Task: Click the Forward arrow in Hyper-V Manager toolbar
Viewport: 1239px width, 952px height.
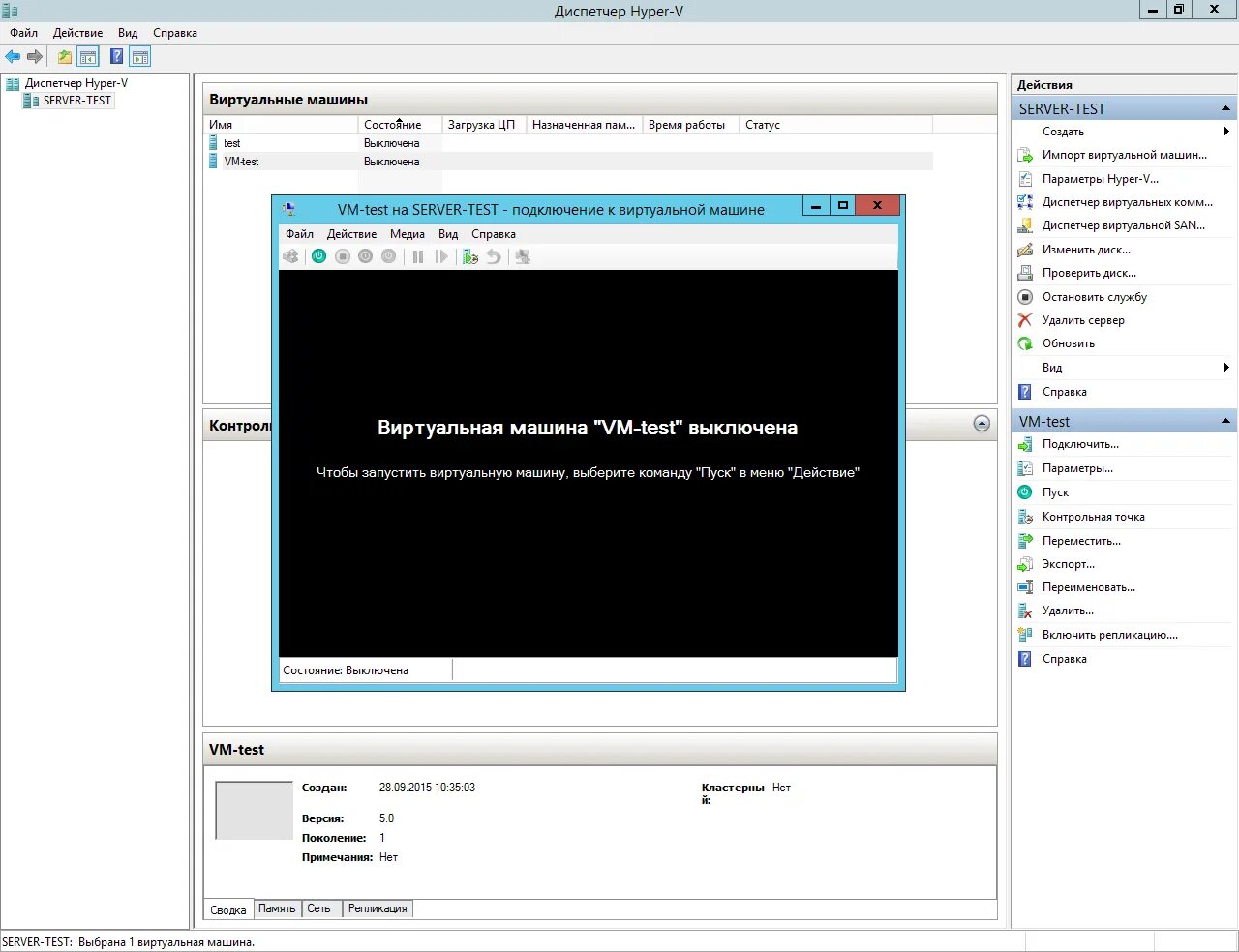Action: pos(35,57)
